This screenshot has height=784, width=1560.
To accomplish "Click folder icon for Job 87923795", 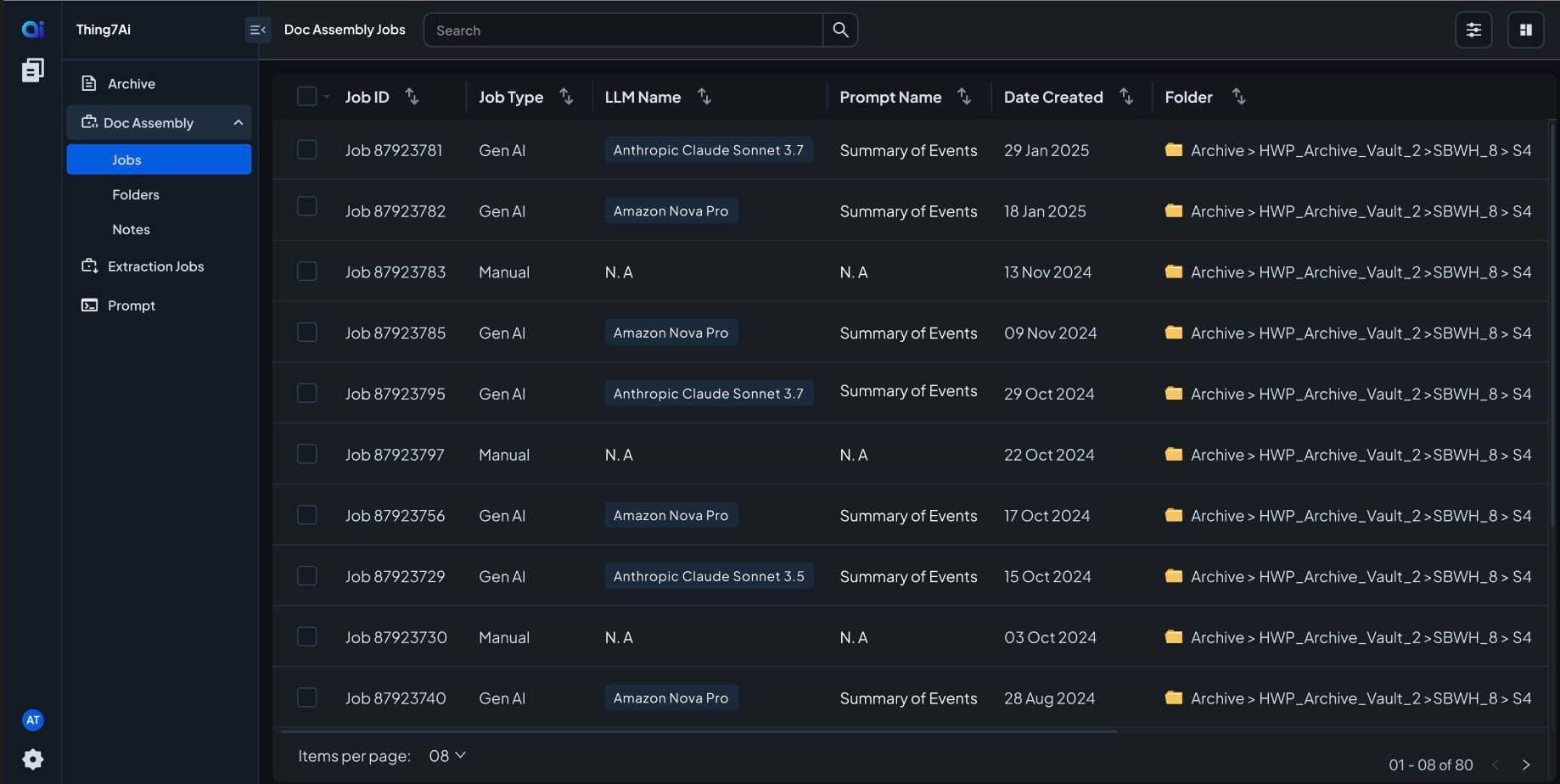I will 1174,393.
